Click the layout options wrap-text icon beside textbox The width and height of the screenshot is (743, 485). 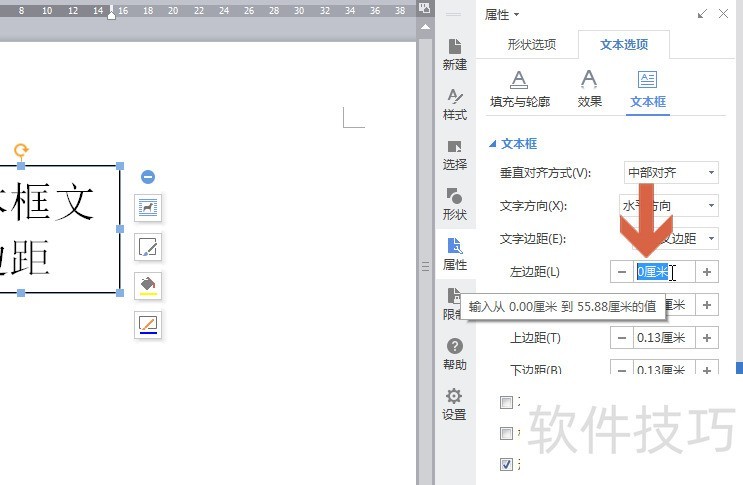pyautogui.click(x=148, y=207)
